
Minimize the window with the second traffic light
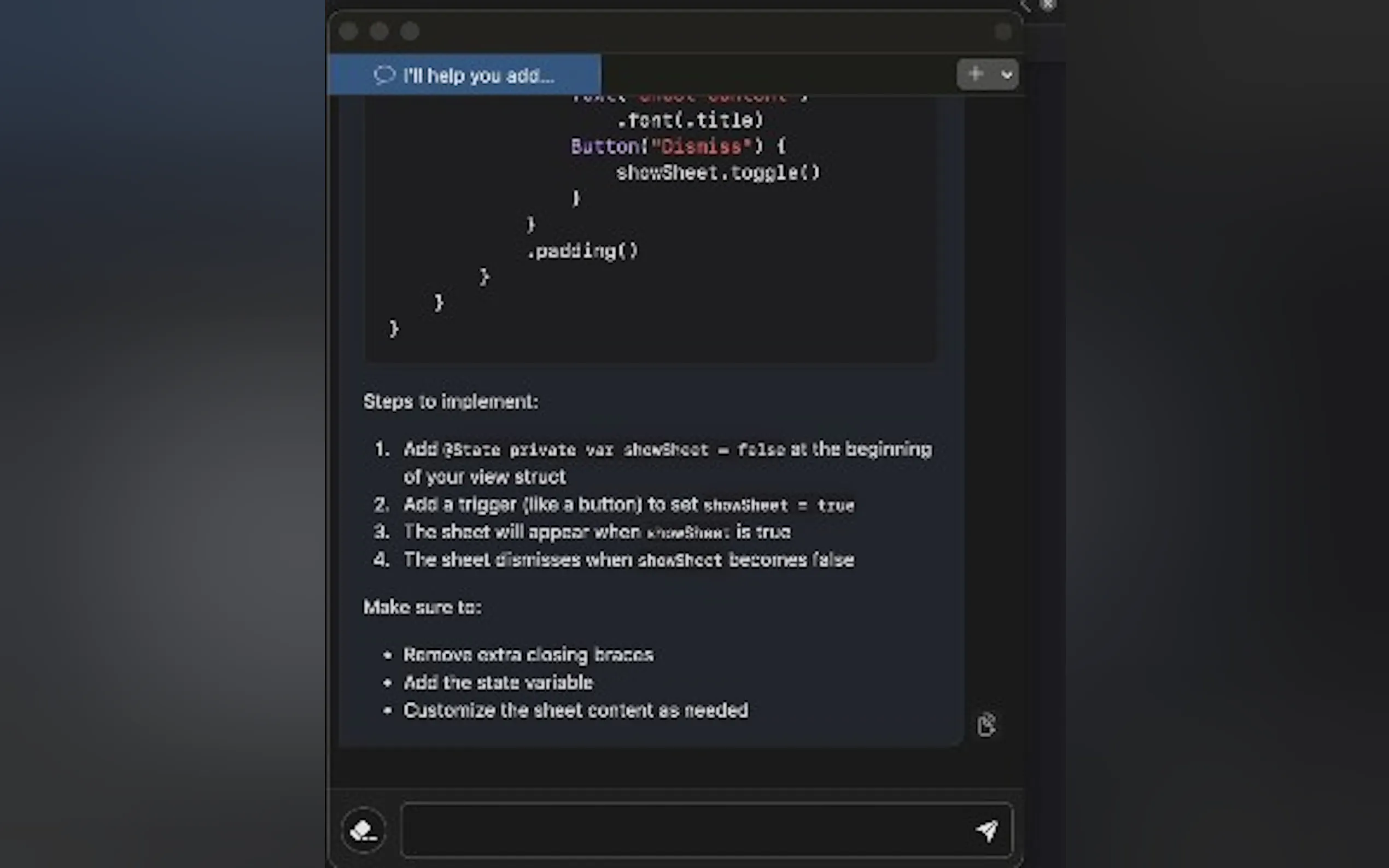click(x=379, y=32)
